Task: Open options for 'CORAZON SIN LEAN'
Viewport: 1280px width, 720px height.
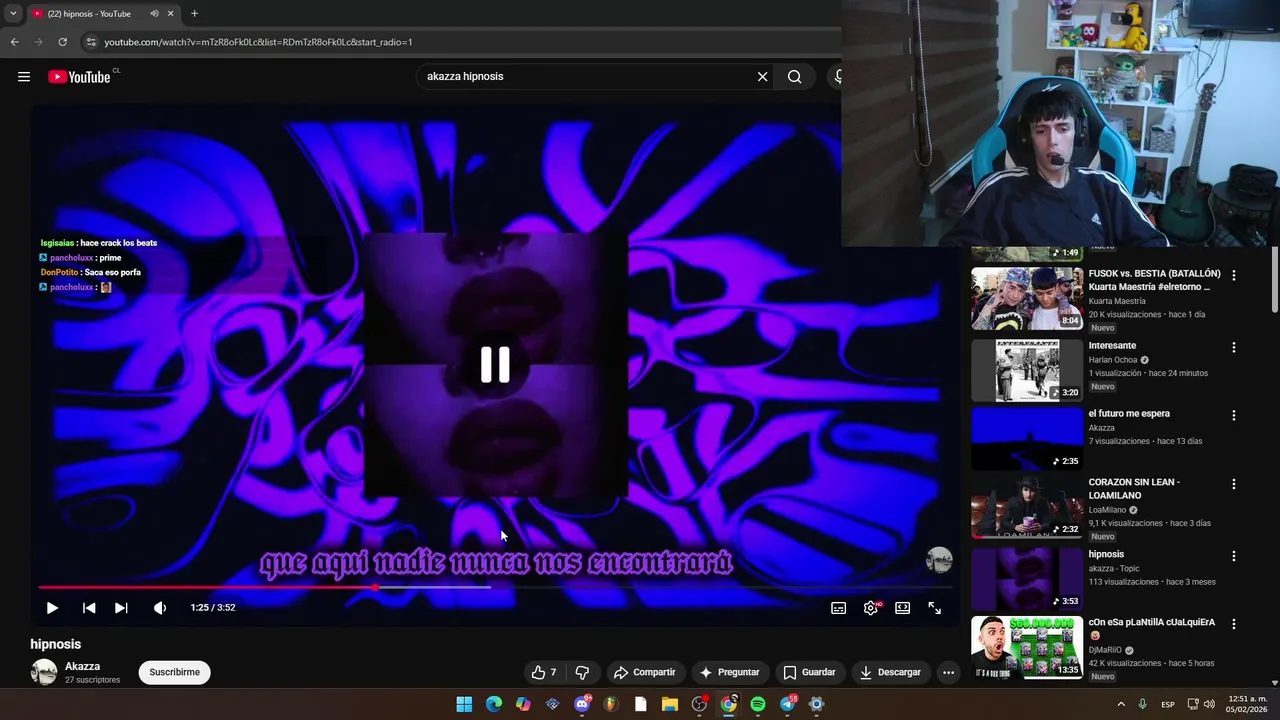Action: pyautogui.click(x=1233, y=483)
